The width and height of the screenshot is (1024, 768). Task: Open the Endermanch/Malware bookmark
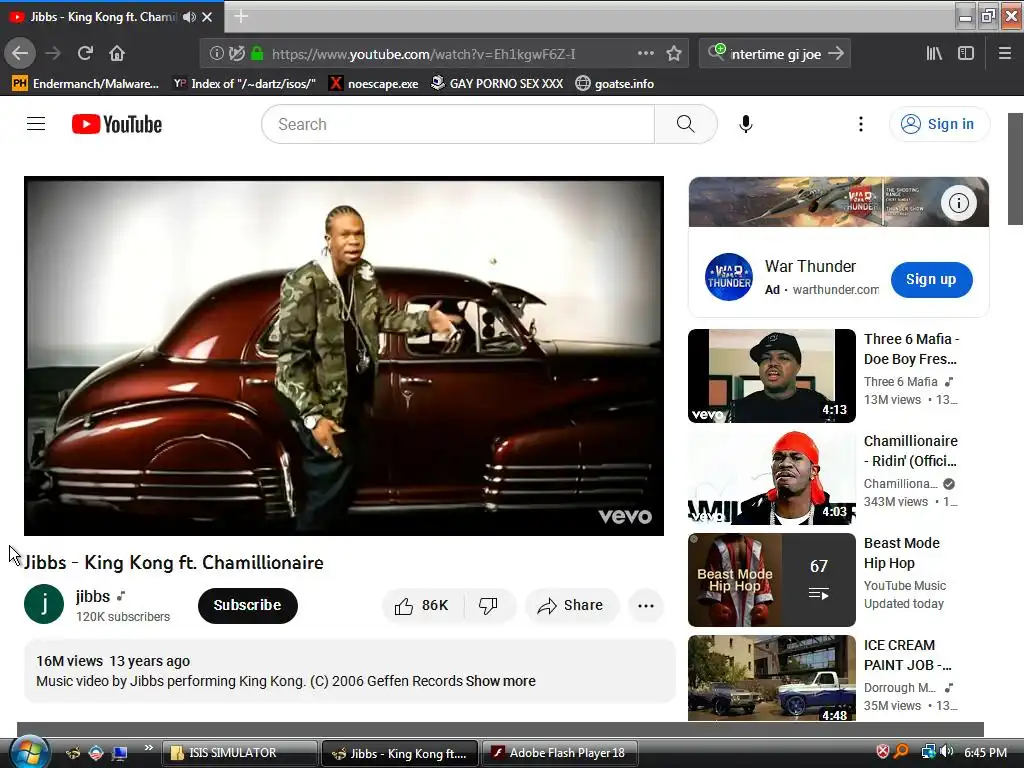click(86, 84)
